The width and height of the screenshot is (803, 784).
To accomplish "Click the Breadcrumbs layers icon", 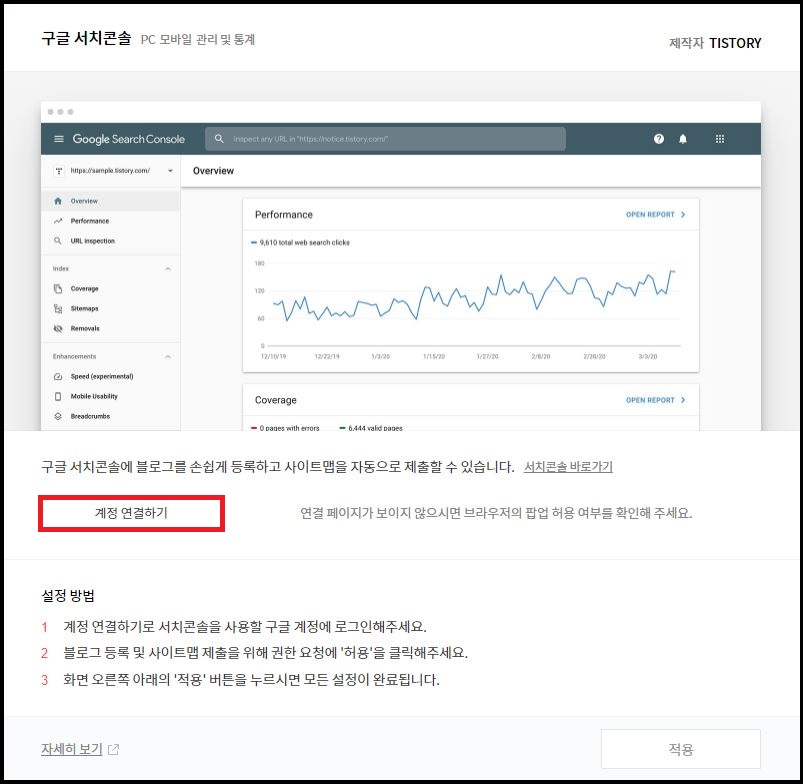I will coord(58,416).
